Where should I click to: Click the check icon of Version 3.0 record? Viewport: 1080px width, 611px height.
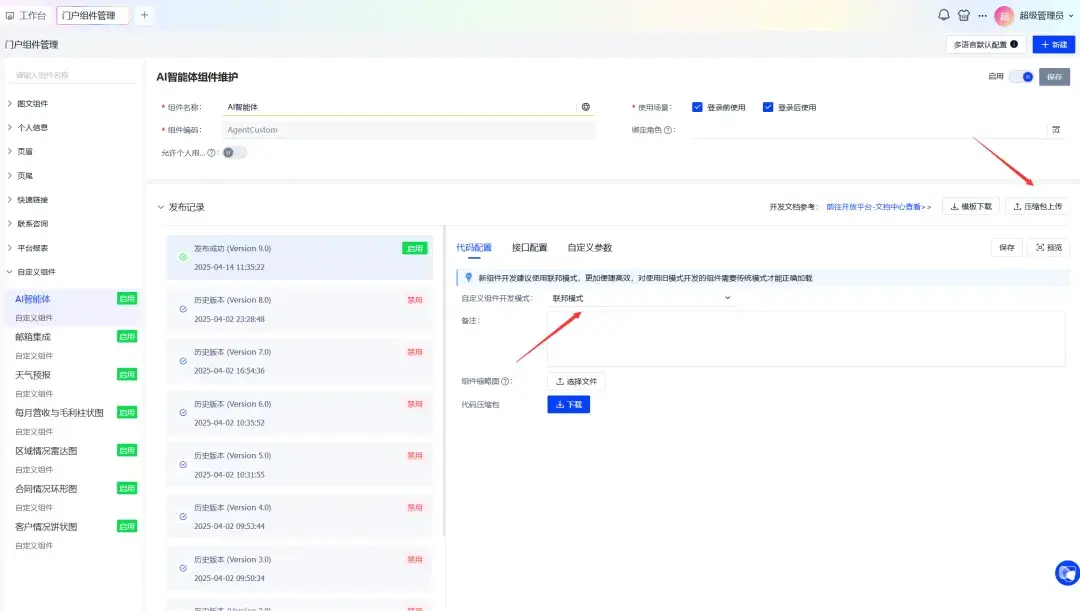click(183, 568)
